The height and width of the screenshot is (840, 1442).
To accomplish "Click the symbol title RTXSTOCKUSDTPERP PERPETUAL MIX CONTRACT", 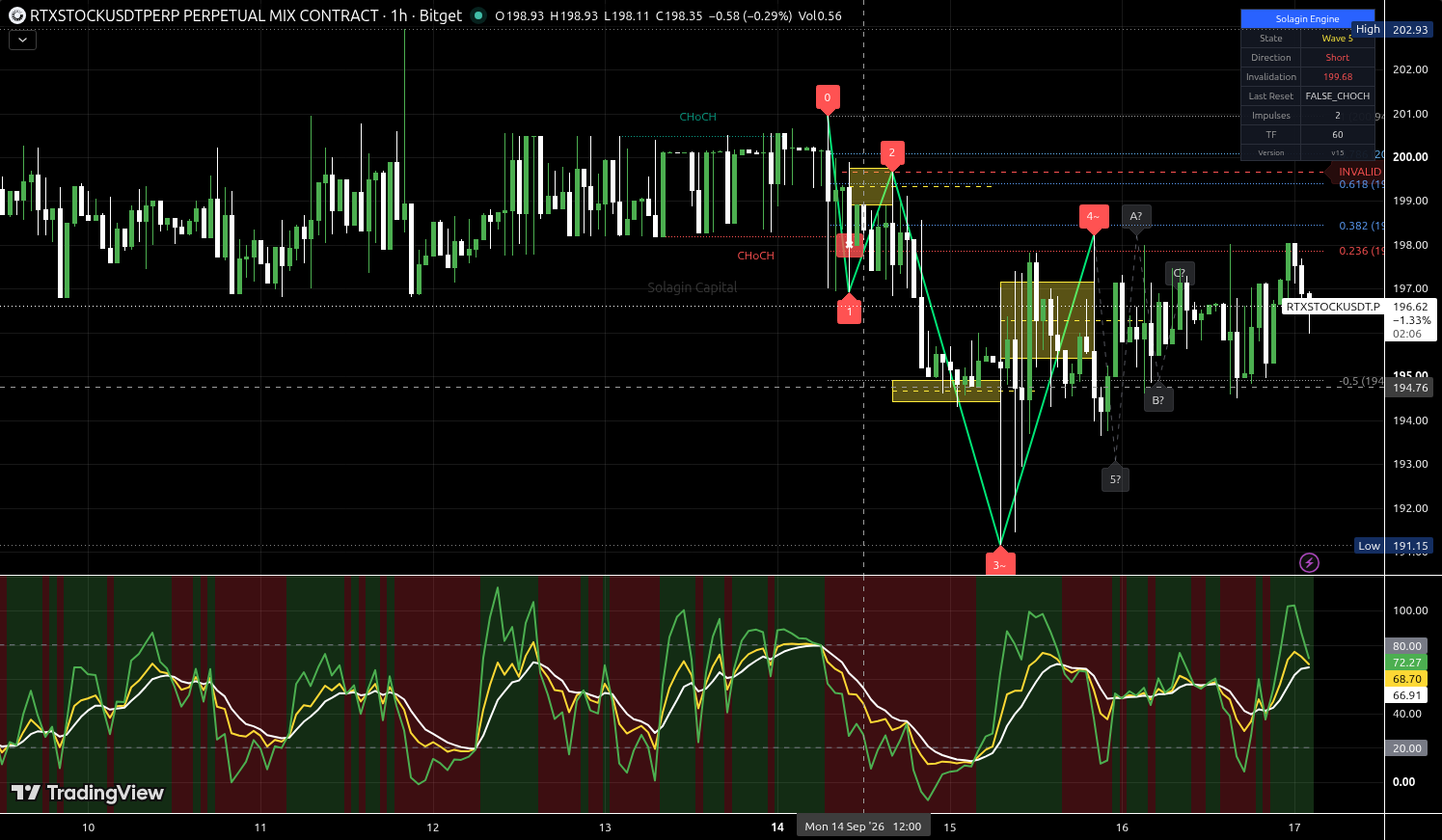I will pyautogui.click(x=204, y=15).
